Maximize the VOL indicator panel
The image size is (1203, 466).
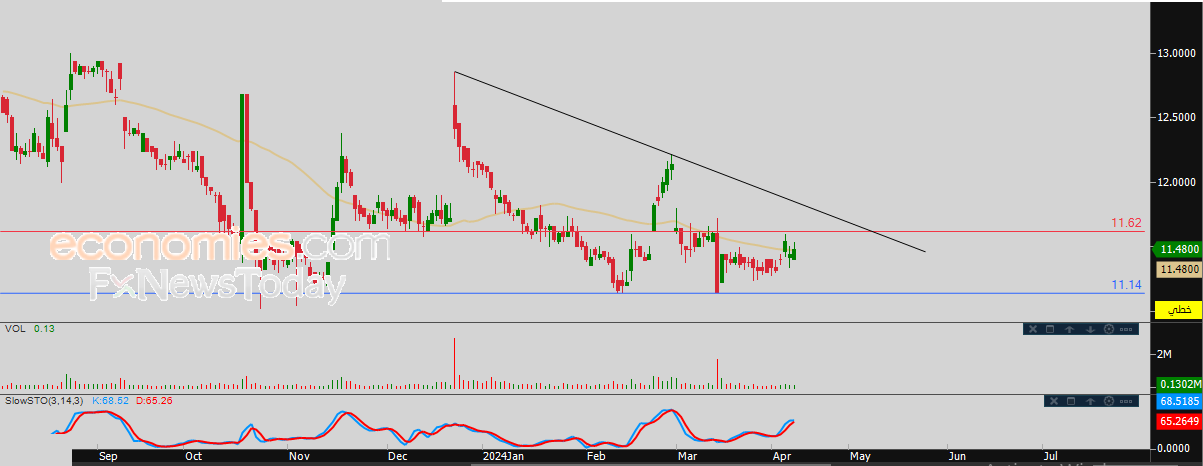coord(1051,329)
